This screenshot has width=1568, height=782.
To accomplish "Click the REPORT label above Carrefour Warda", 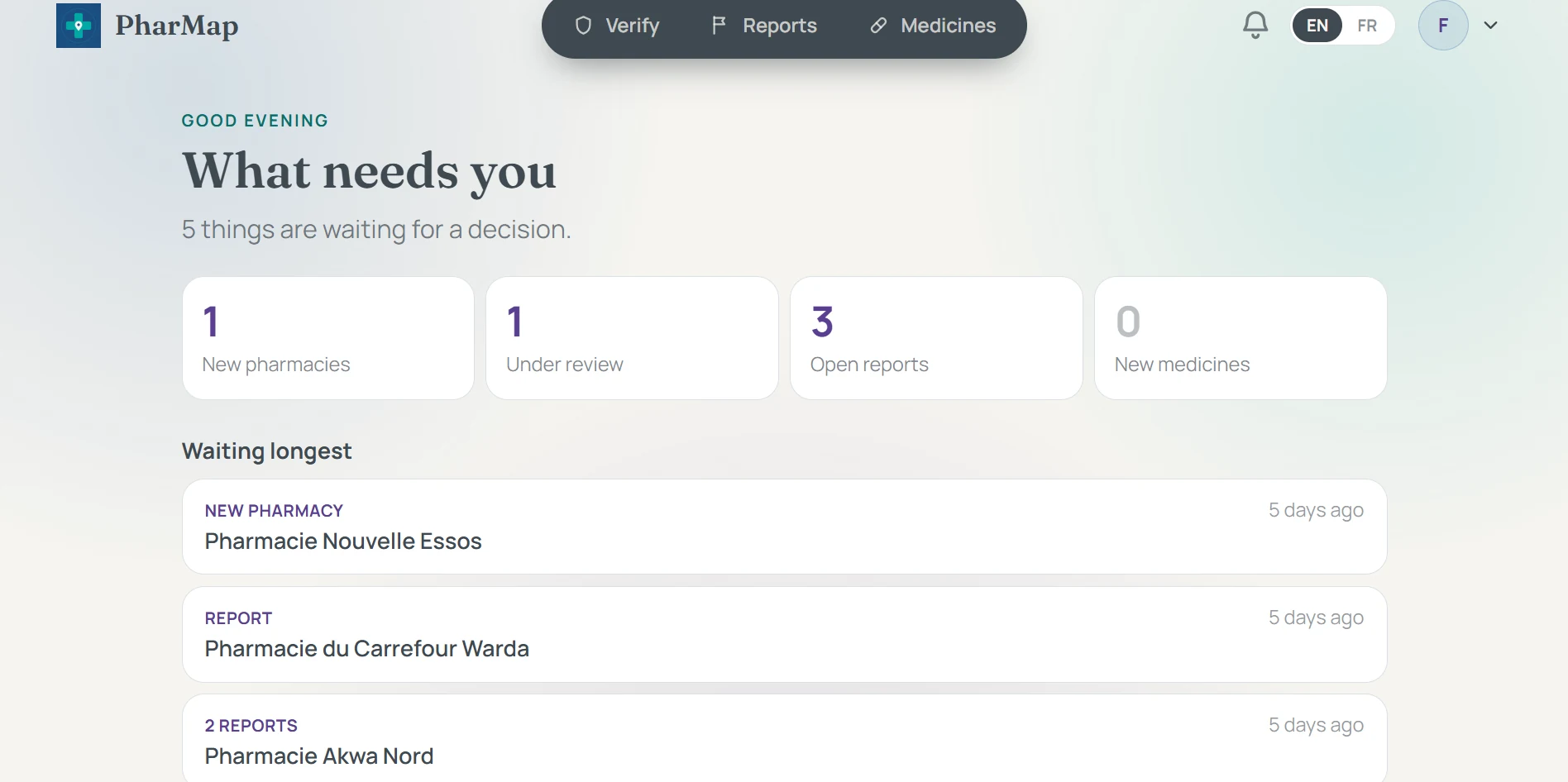I will click(238, 618).
